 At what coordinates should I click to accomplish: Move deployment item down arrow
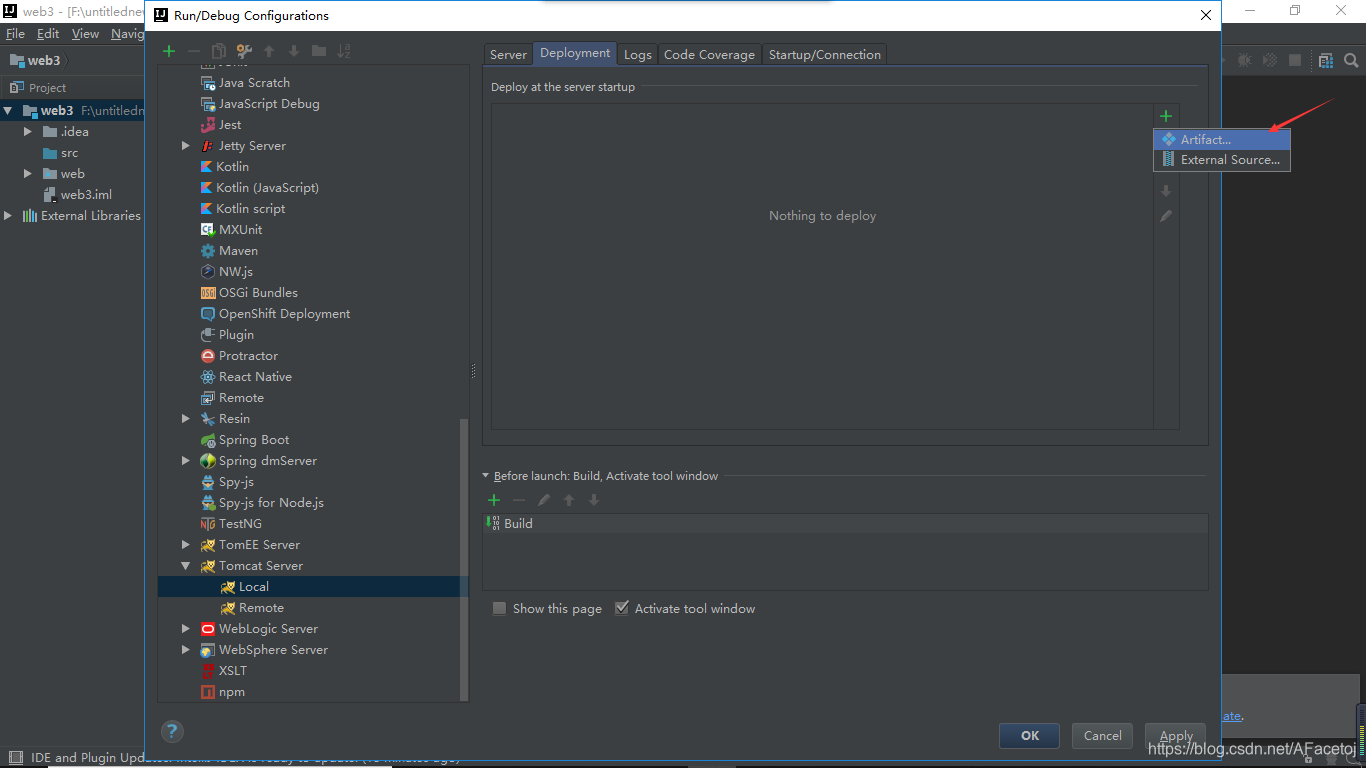[x=1166, y=191]
